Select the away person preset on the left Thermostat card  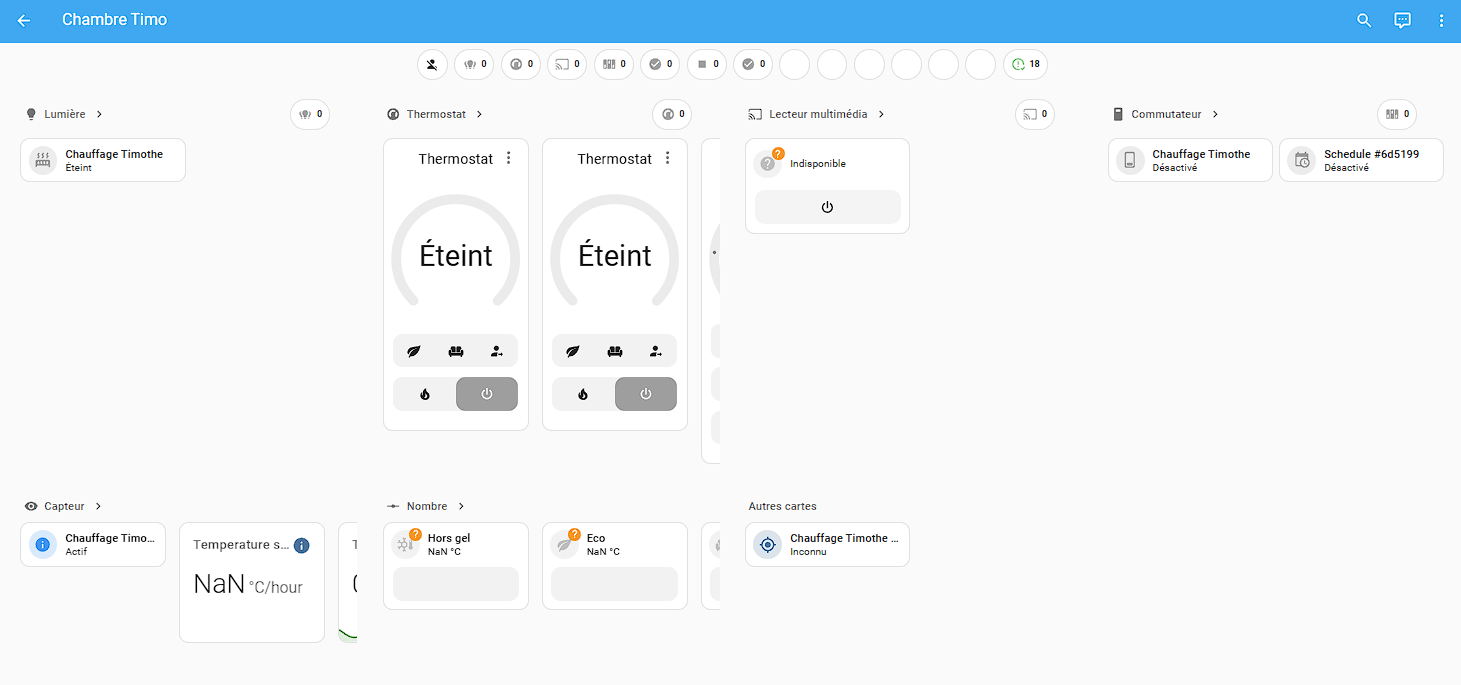tap(497, 351)
